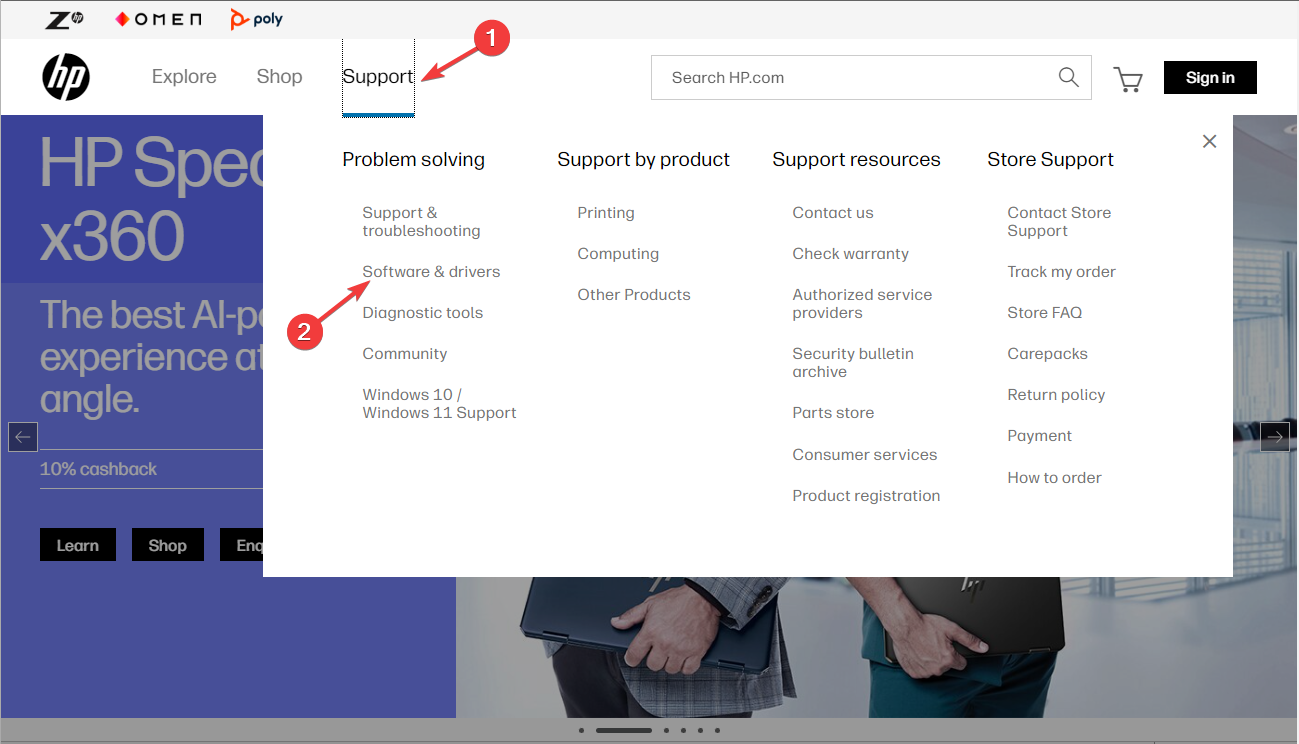
Task: Click the 10% cashback text
Action: pyautogui.click(x=98, y=469)
